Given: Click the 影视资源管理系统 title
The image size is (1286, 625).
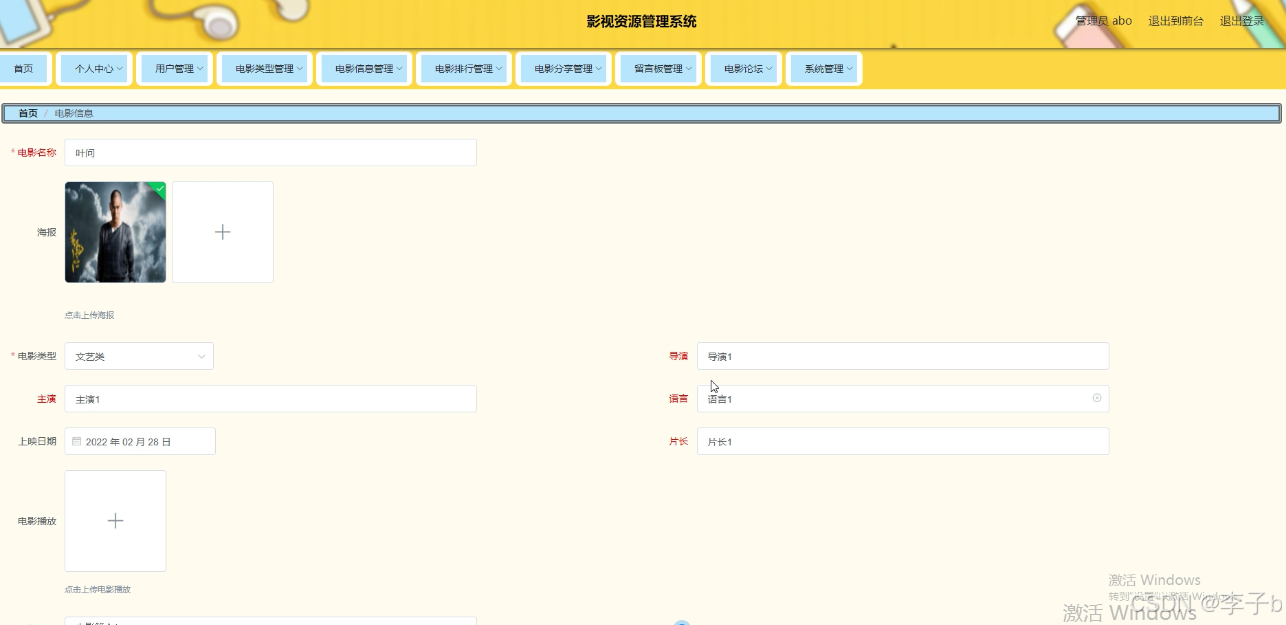Looking at the screenshot, I should click(642, 21).
